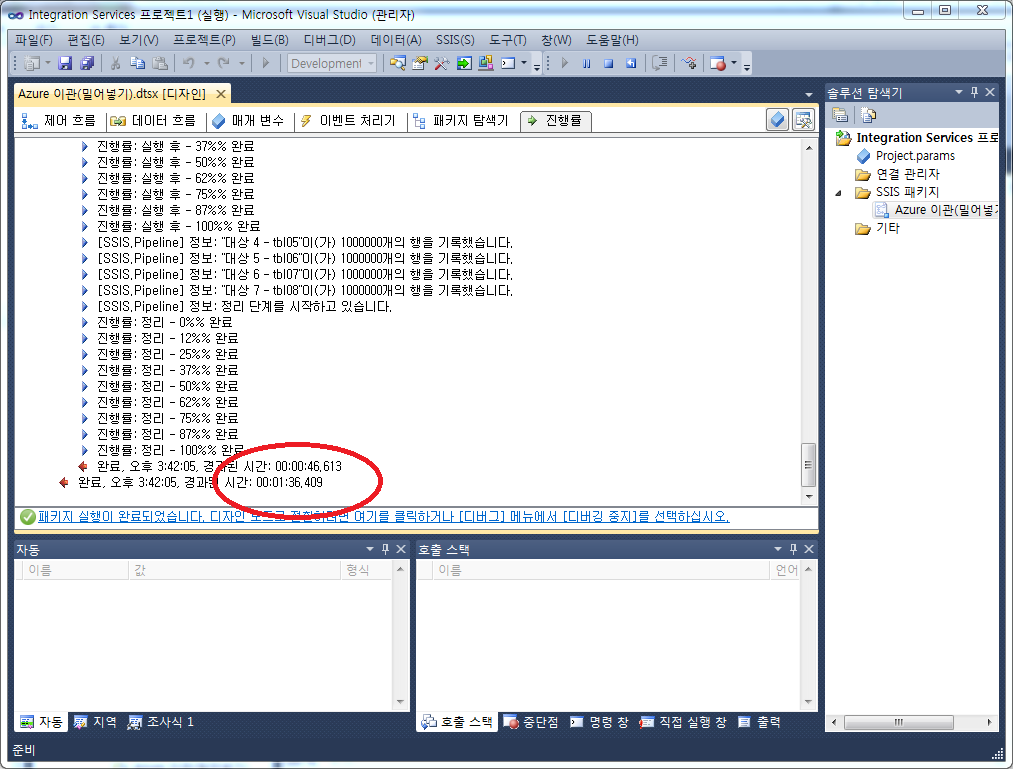
Task: Open the dropdown next to Breakpoints icon
Action: 734,63
